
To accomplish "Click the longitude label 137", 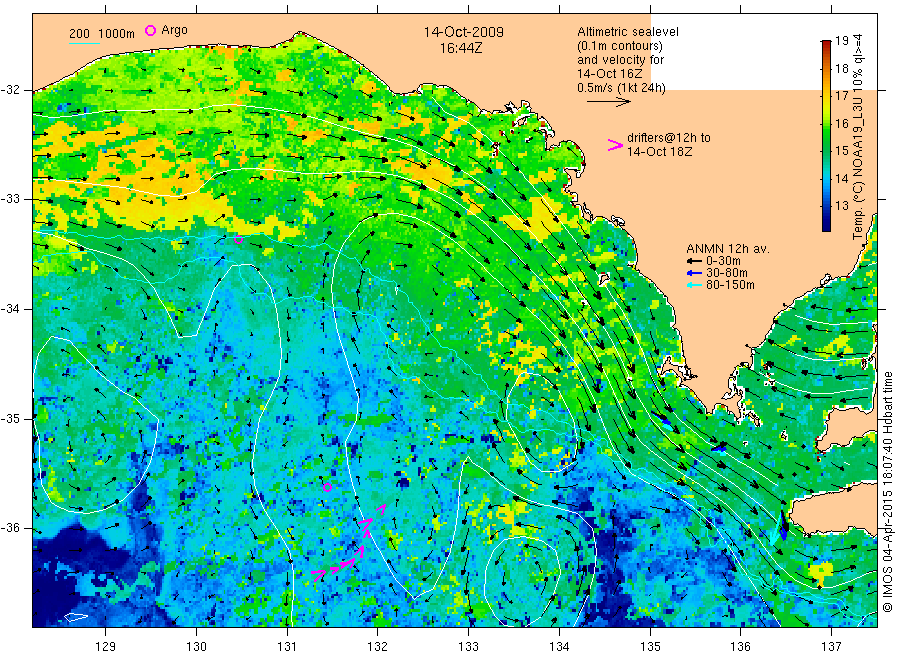I will tap(831, 647).
